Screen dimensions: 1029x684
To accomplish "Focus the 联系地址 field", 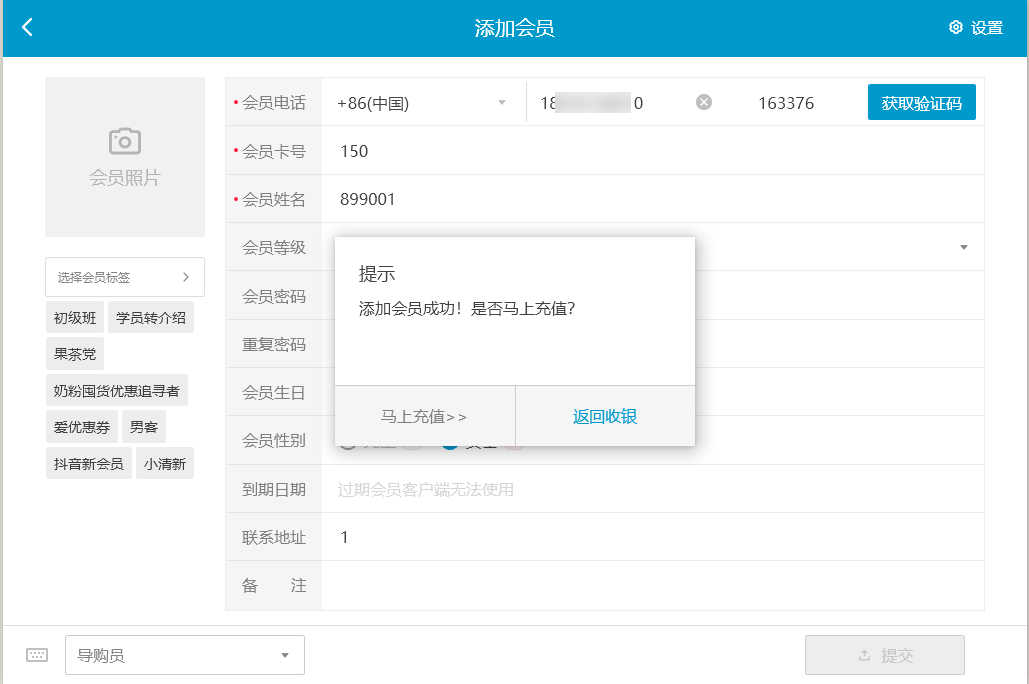I will point(653,537).
